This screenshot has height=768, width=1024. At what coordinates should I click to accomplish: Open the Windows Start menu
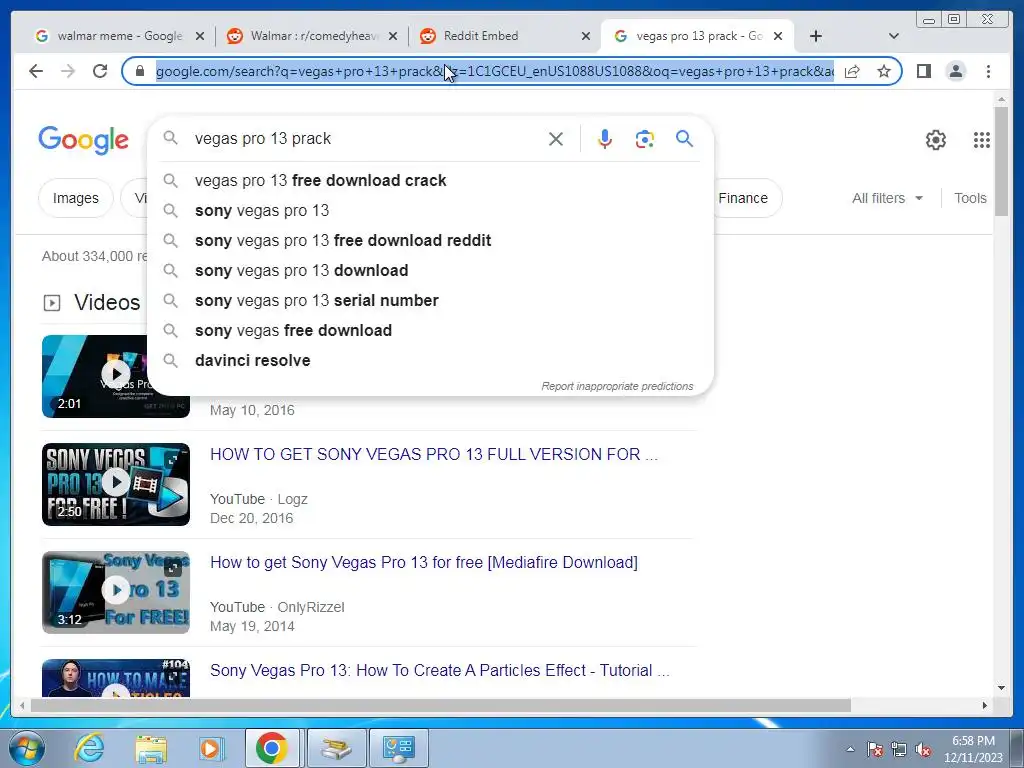point(26,748)
